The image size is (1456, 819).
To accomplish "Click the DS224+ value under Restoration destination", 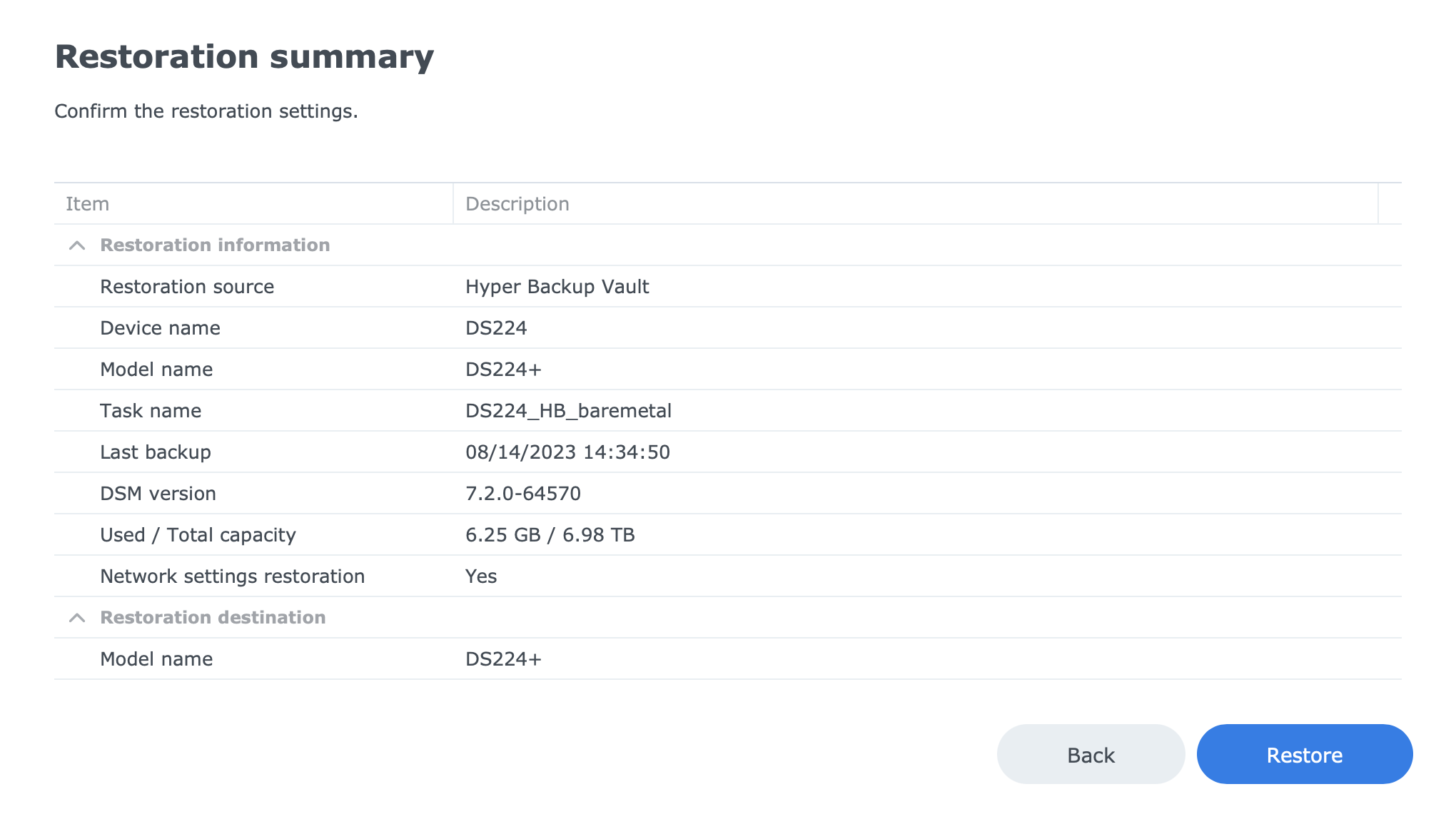I will coord(503,659).
